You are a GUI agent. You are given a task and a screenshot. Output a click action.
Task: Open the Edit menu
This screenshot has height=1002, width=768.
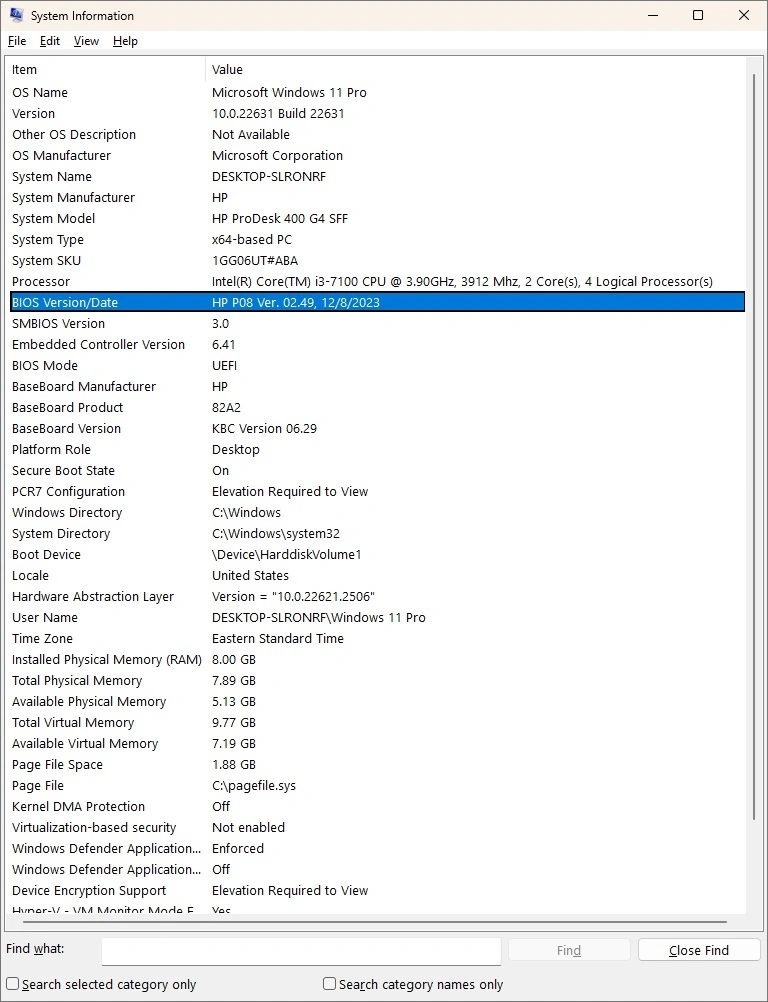50,41
